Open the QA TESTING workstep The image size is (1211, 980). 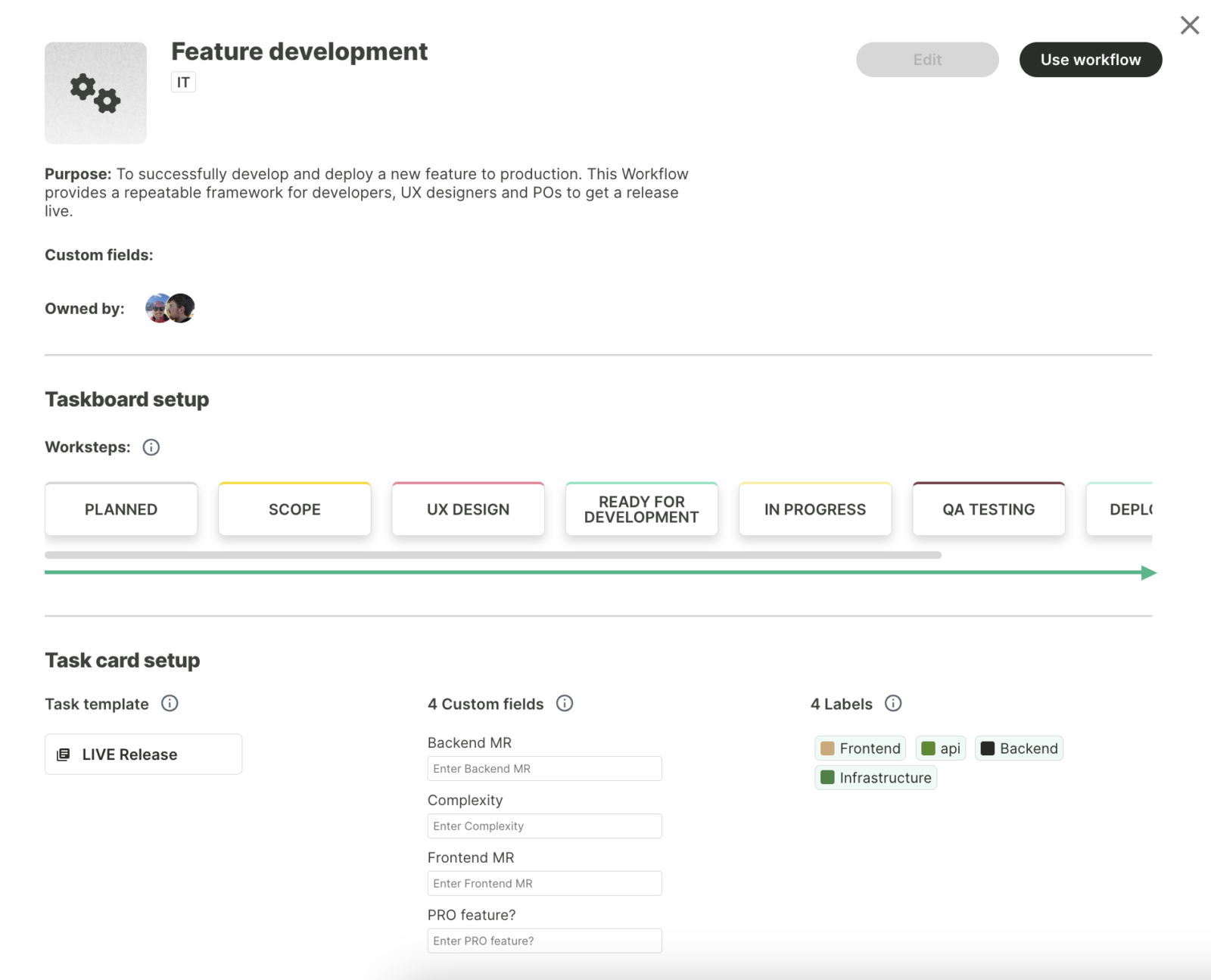988,509
